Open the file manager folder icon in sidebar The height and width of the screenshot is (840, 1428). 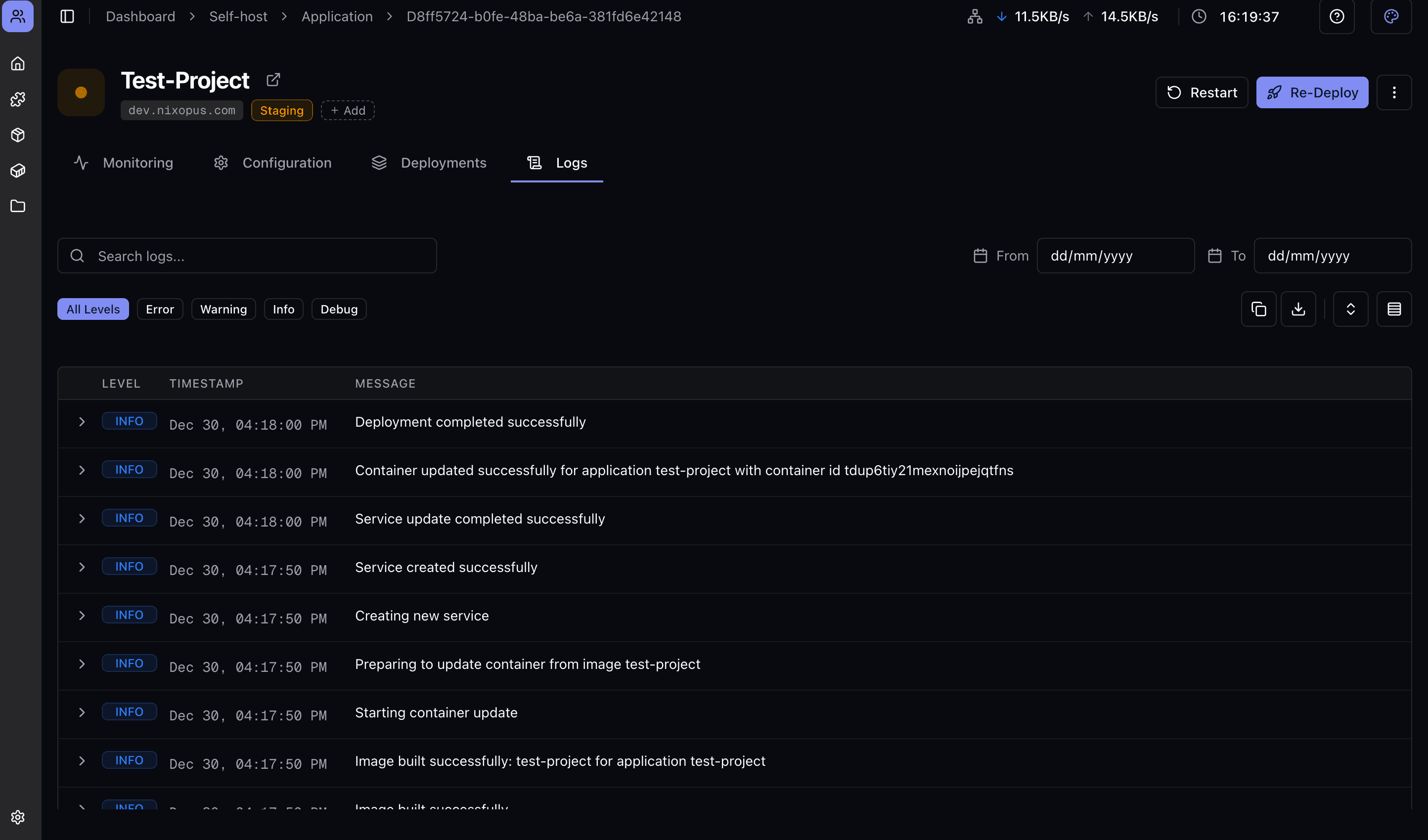[18, 206]
